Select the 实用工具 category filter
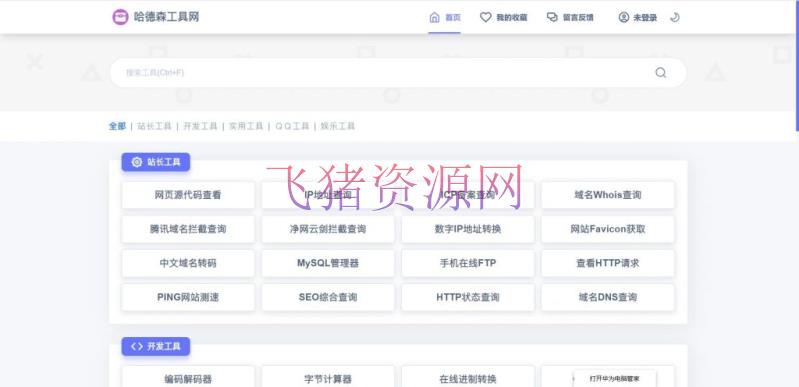799x387 pixels. tap(246, 126)
